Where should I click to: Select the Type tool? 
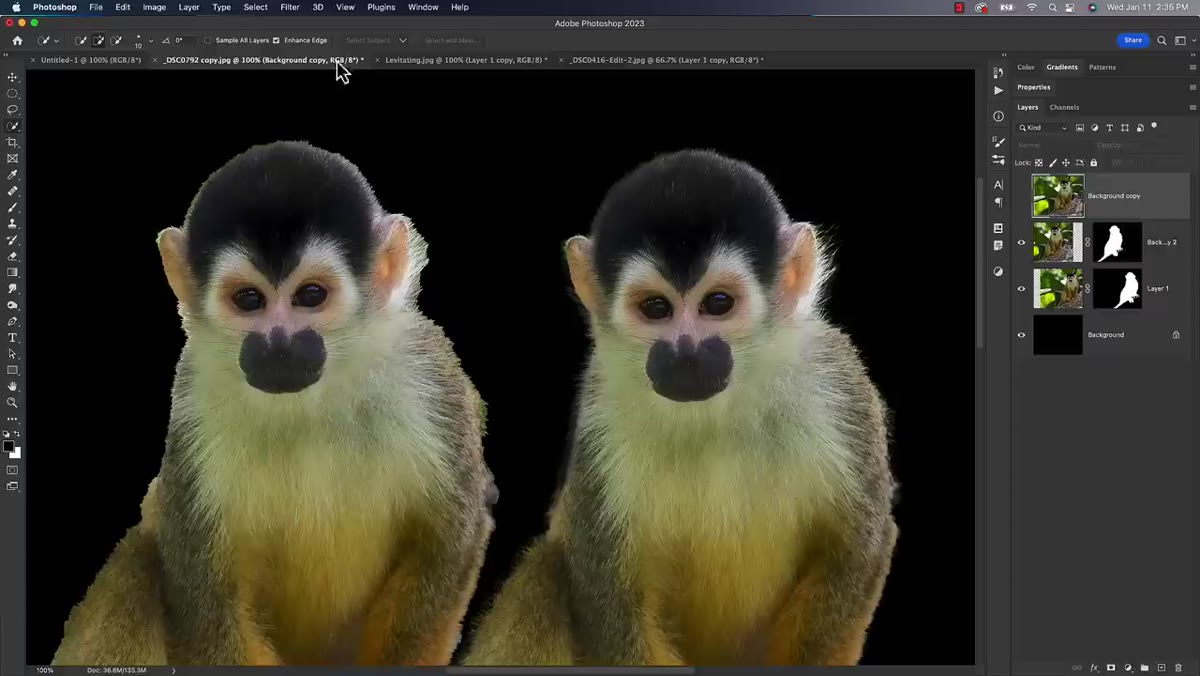click(13, 338)
